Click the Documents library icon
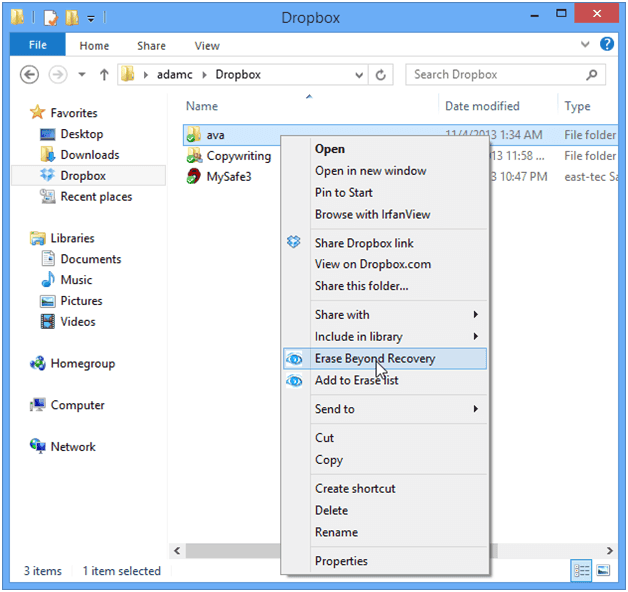The height and width of the screenshot is (592, 628). [48, 258]
